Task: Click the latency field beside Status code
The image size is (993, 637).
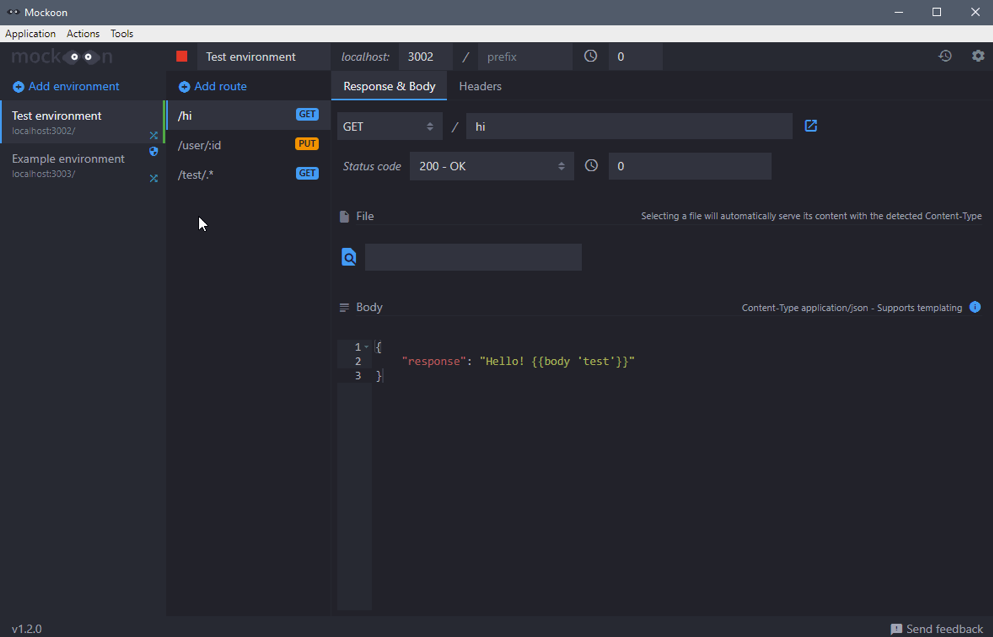Action: (x=690, y=166)
